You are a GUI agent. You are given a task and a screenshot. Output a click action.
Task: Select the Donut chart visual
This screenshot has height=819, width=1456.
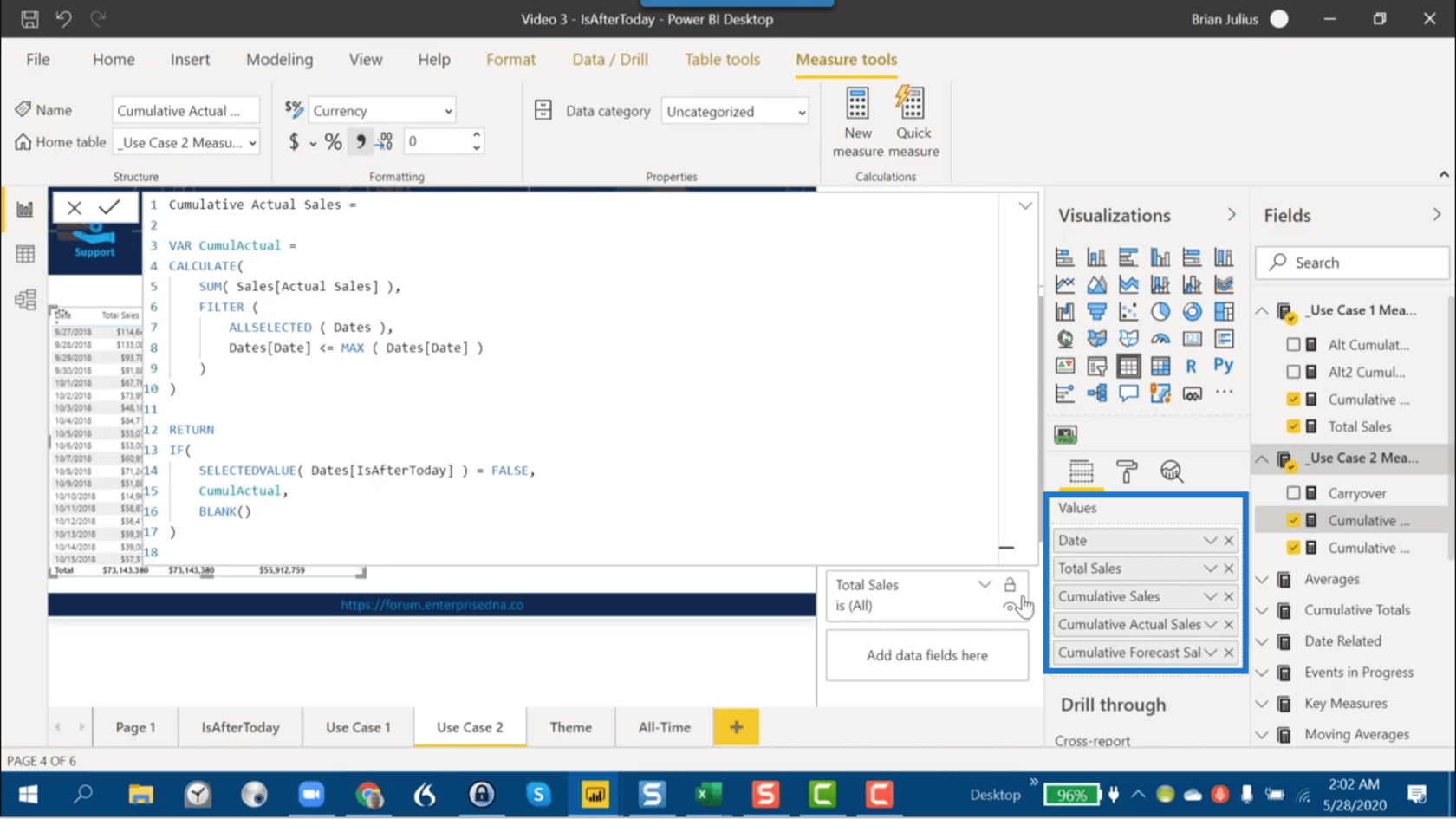pos(1193,311)
